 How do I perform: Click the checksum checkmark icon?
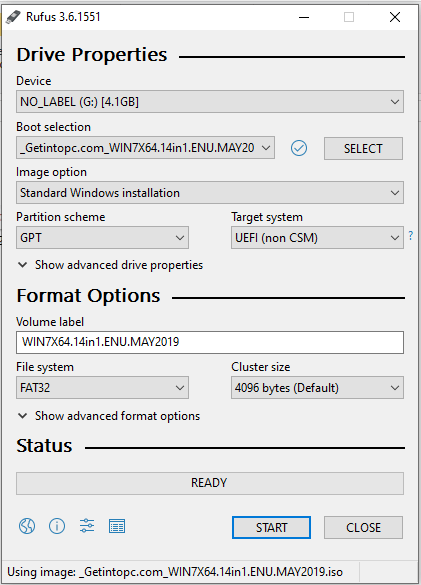coord(299,148)
